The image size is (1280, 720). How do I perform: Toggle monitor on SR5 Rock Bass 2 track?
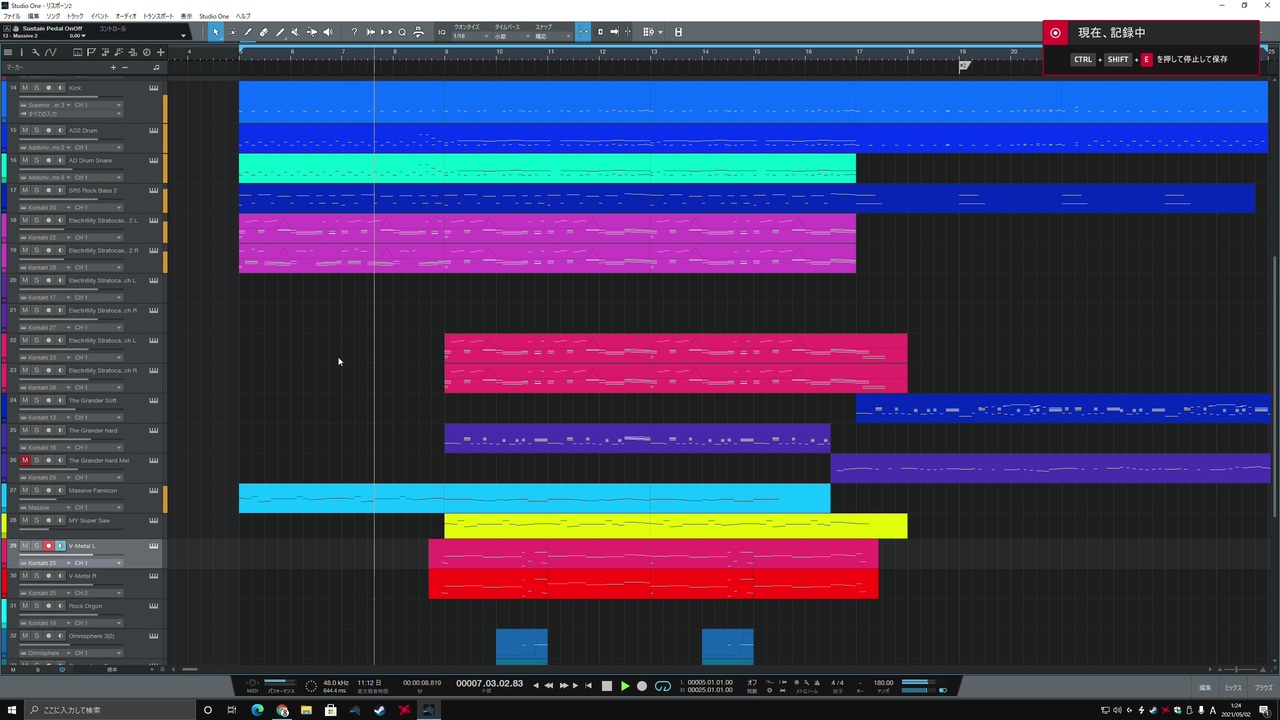coord(60,190)
